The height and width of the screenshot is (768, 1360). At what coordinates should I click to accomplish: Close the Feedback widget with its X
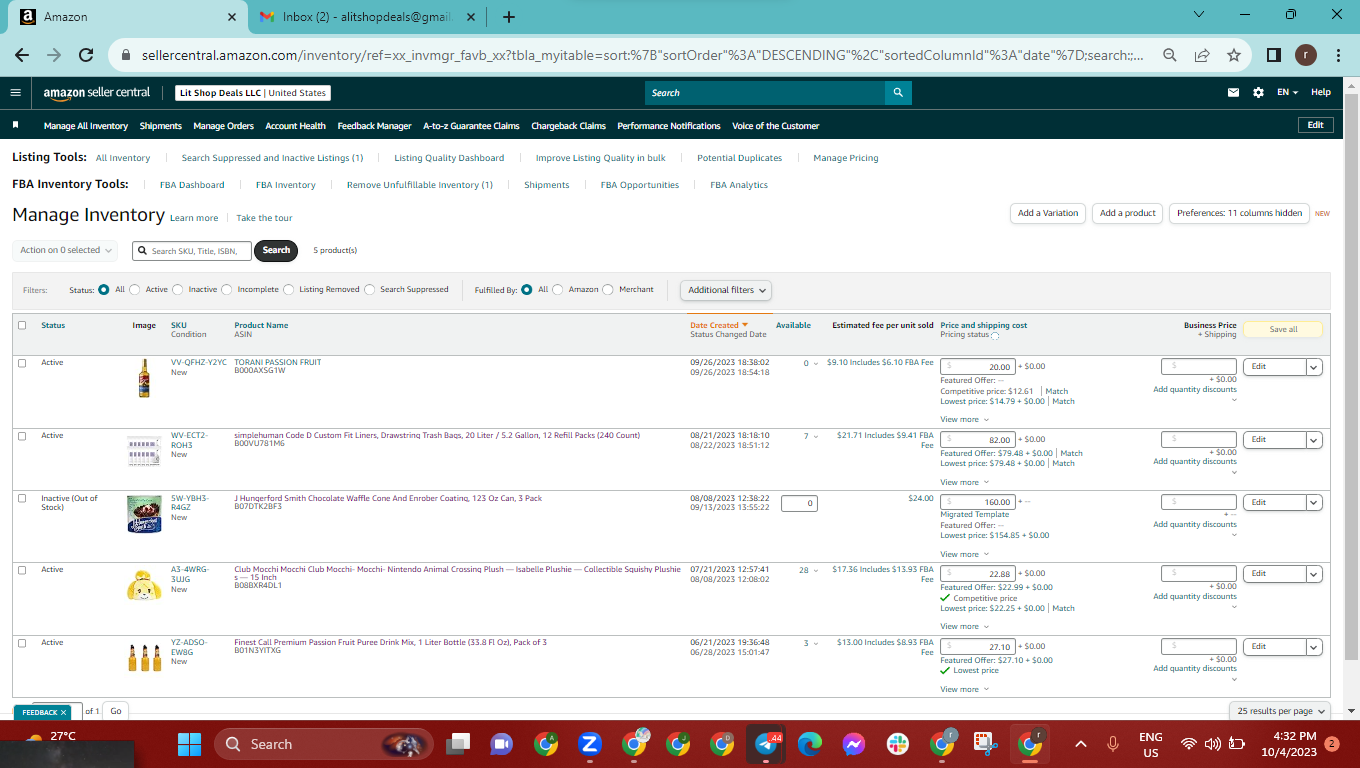[x=63, y=712]
